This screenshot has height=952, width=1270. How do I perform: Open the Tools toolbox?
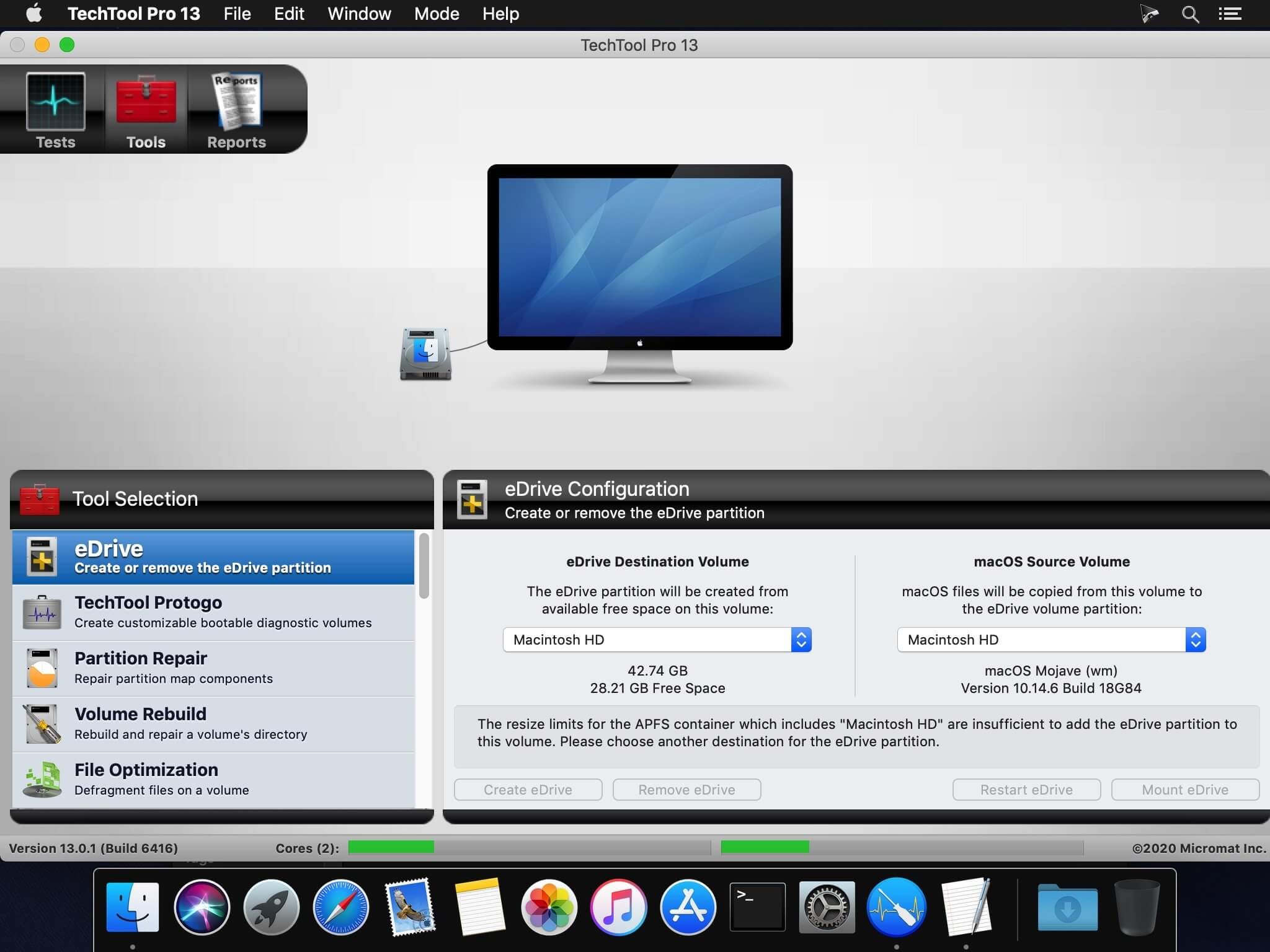[x=146, y=110]
